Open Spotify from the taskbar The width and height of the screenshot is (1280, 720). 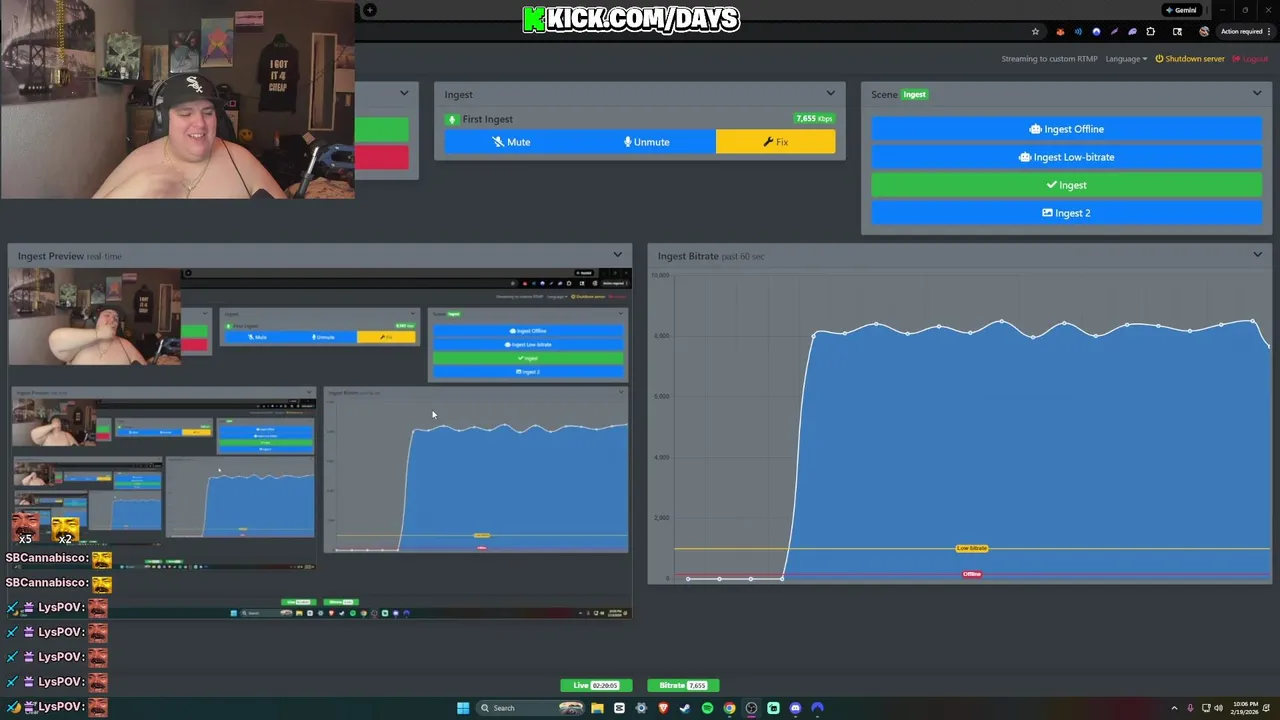(x=707, y=708)
